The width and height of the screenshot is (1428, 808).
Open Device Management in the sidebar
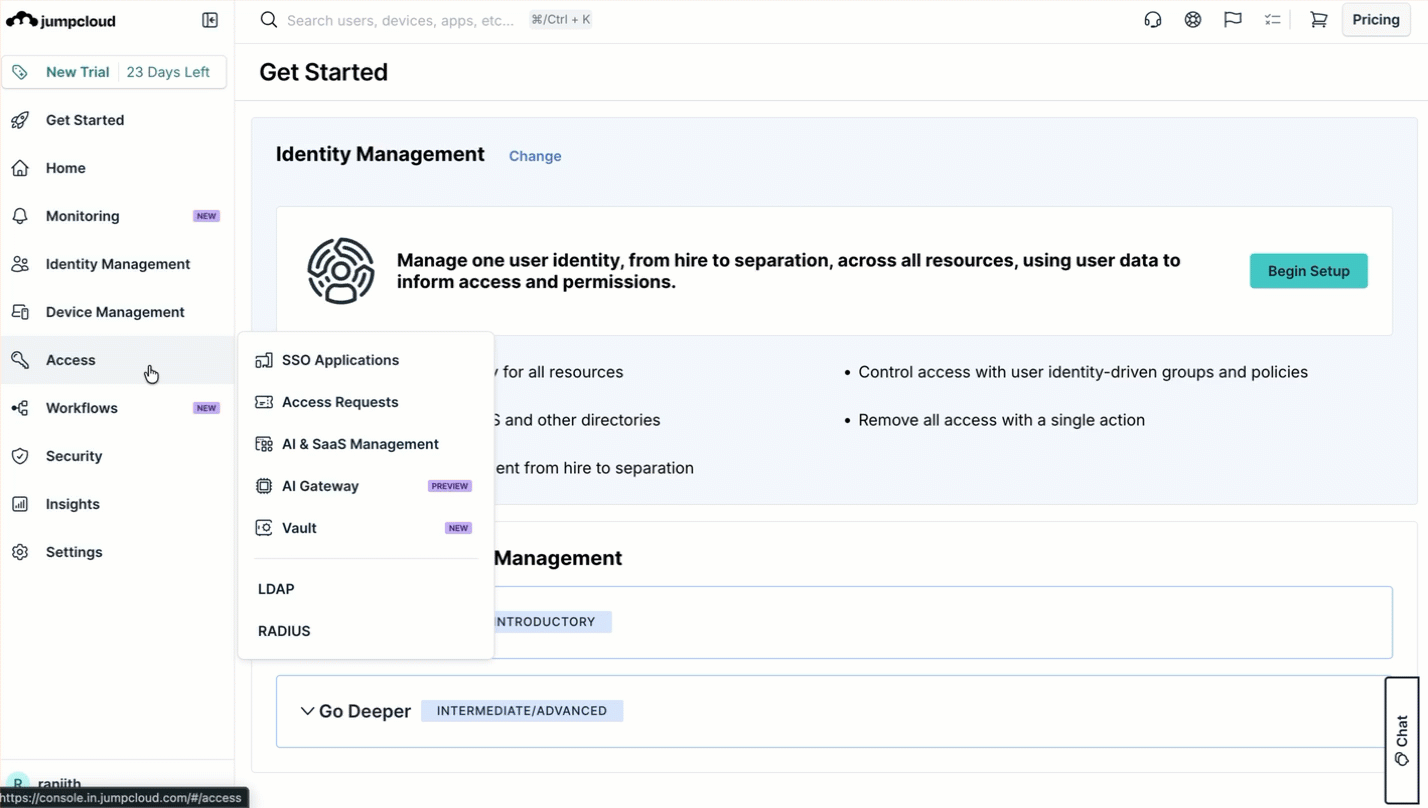[117, 312]
